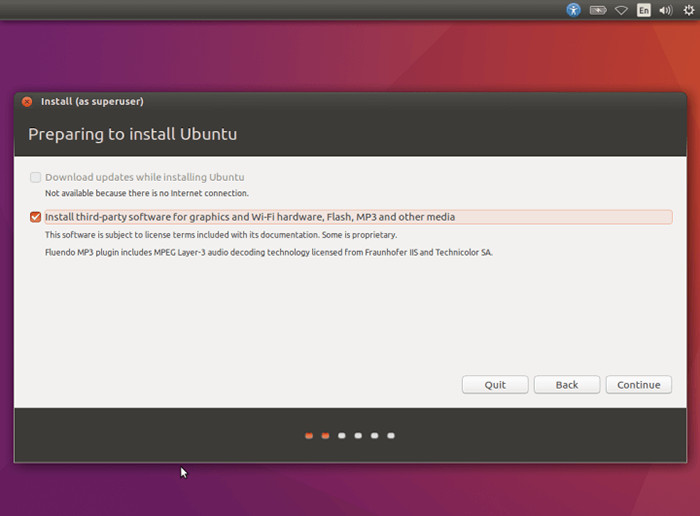Open the system gear menu

coord(688,10)
